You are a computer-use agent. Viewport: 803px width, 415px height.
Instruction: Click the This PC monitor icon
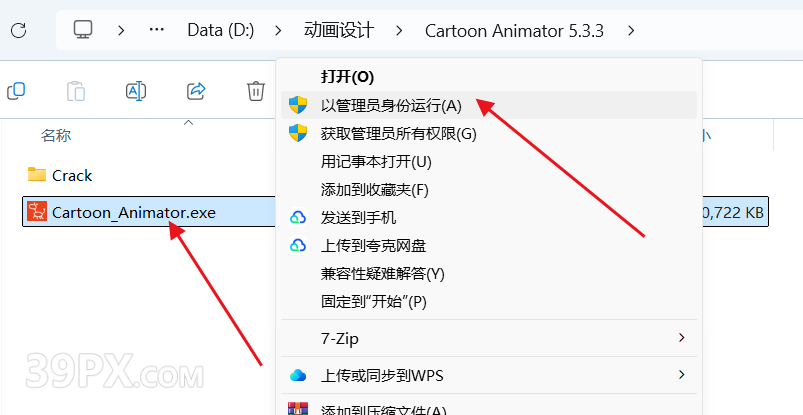tap(84, 30)
